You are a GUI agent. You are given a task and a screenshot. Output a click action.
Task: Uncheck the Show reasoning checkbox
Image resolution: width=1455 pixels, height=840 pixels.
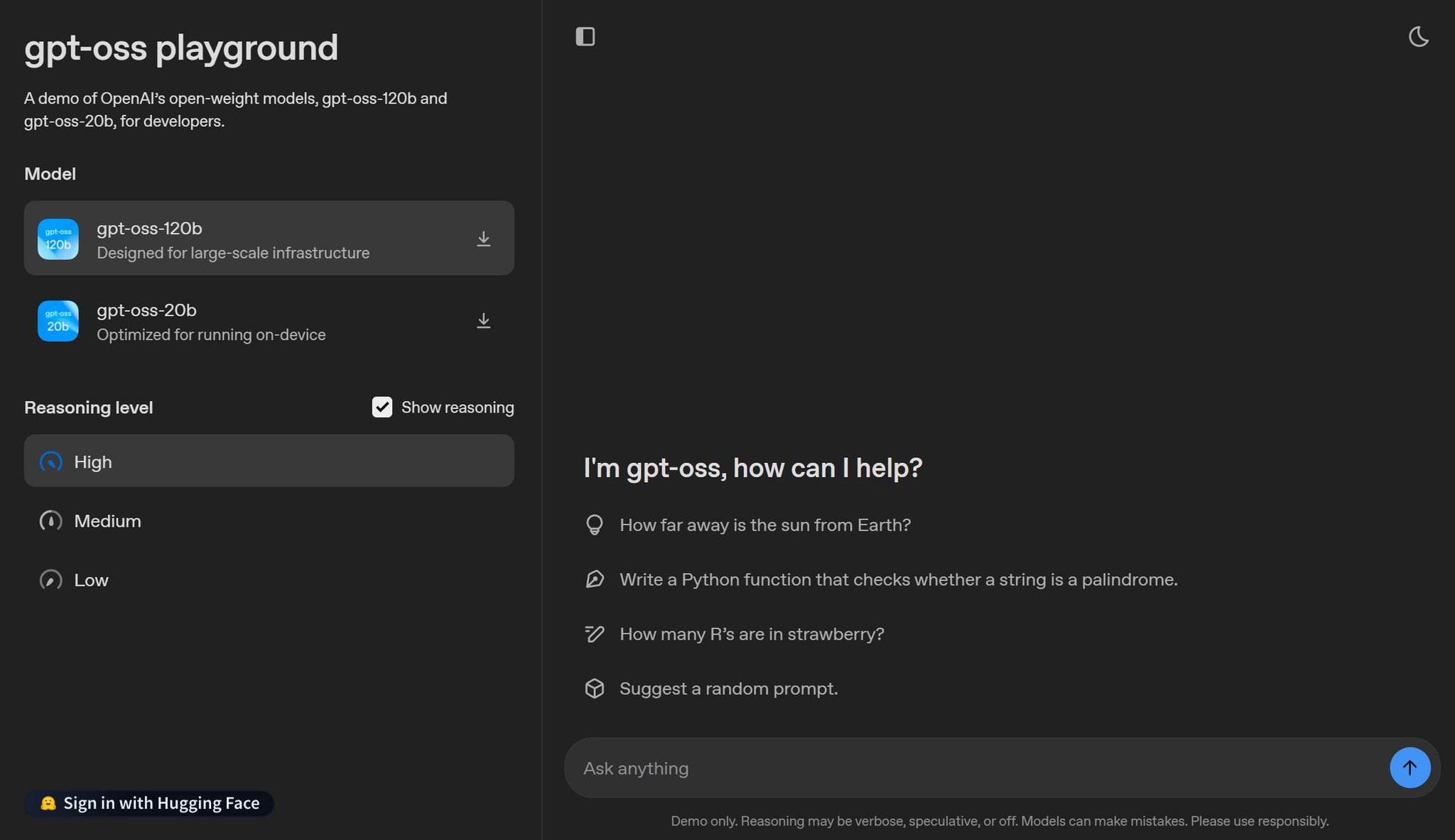(x=382, y=407)
